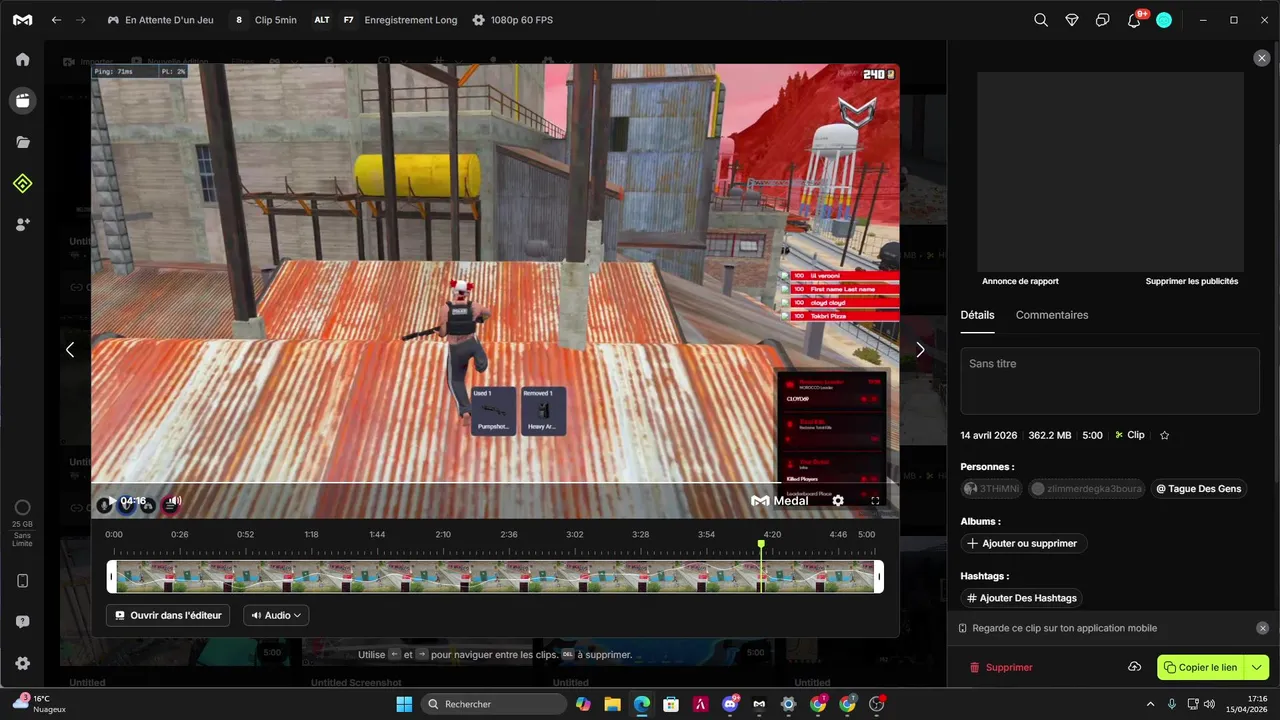Screen dimensions: 1280x720
Task: Click the left trim handle of timeline
Action: pos(112,576)
